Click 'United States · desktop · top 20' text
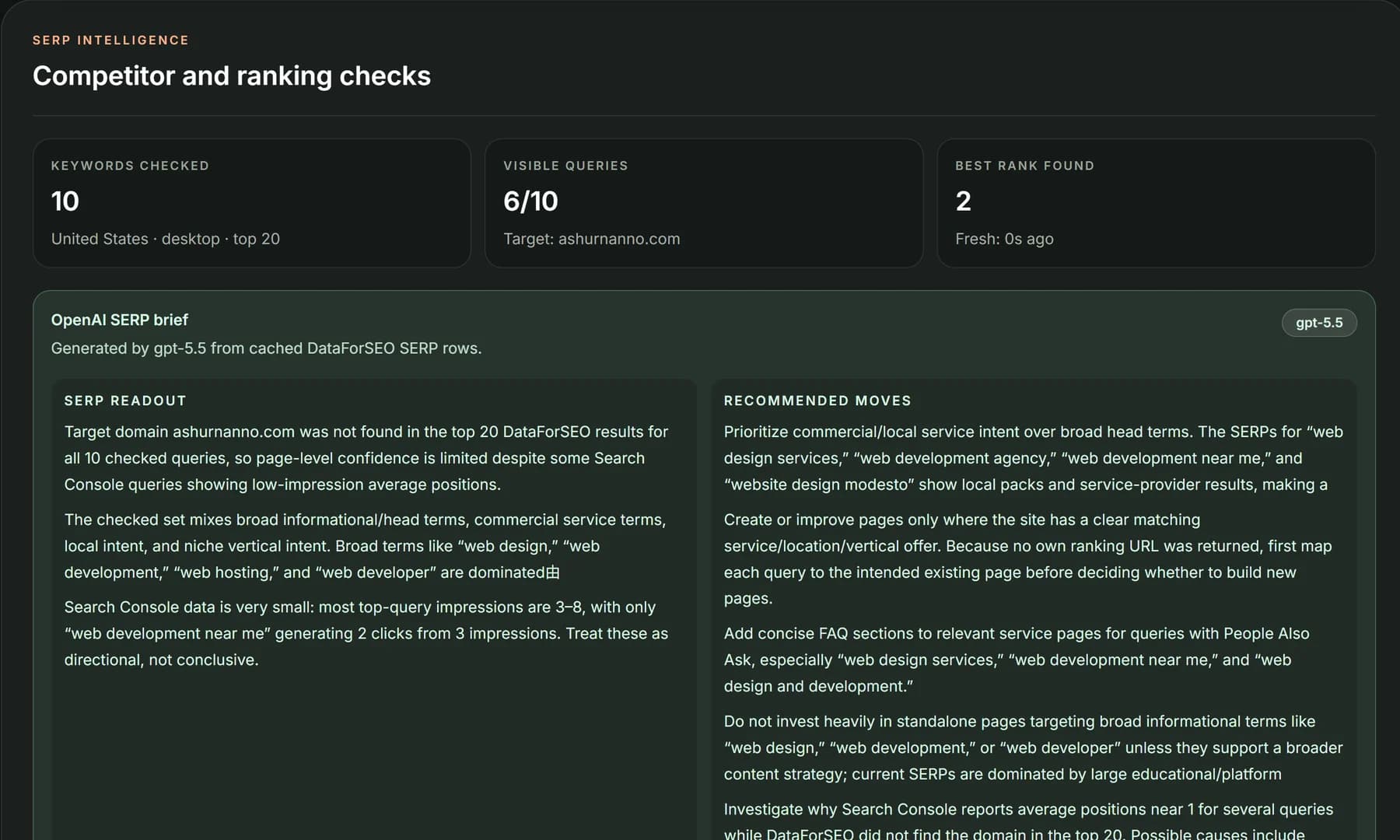Image resolution: width=1400 pixels, height=840 pixels. click(x=166, y=239)
